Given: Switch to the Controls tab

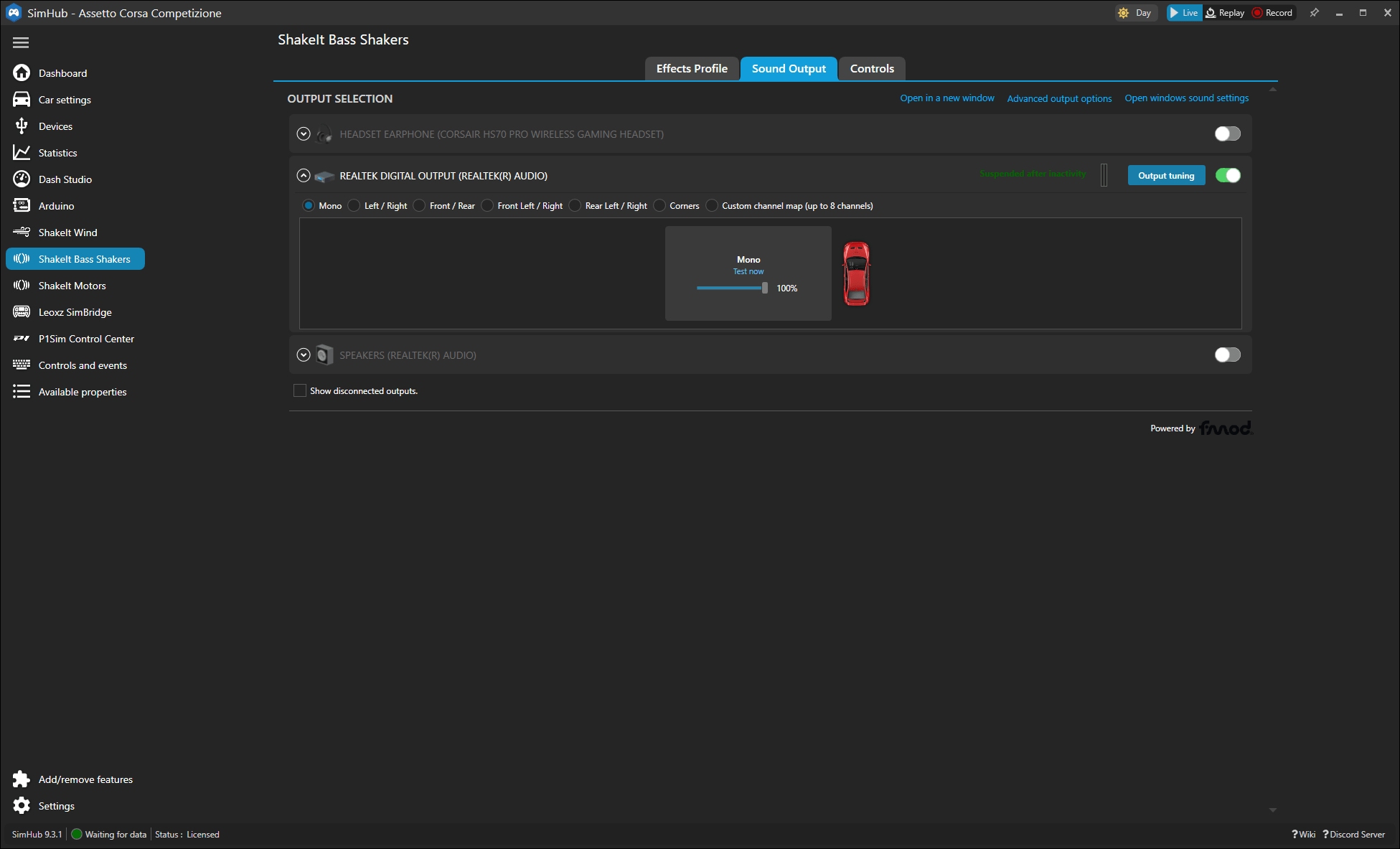Looking at the screenshot, I should 872,69.
